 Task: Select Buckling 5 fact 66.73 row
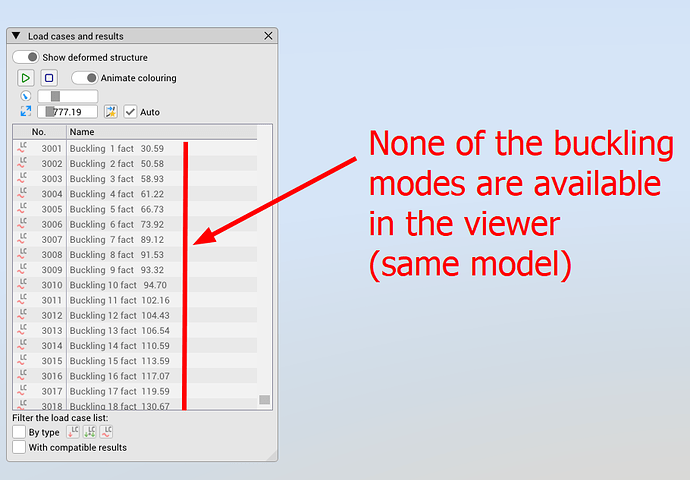click(116, 209)
